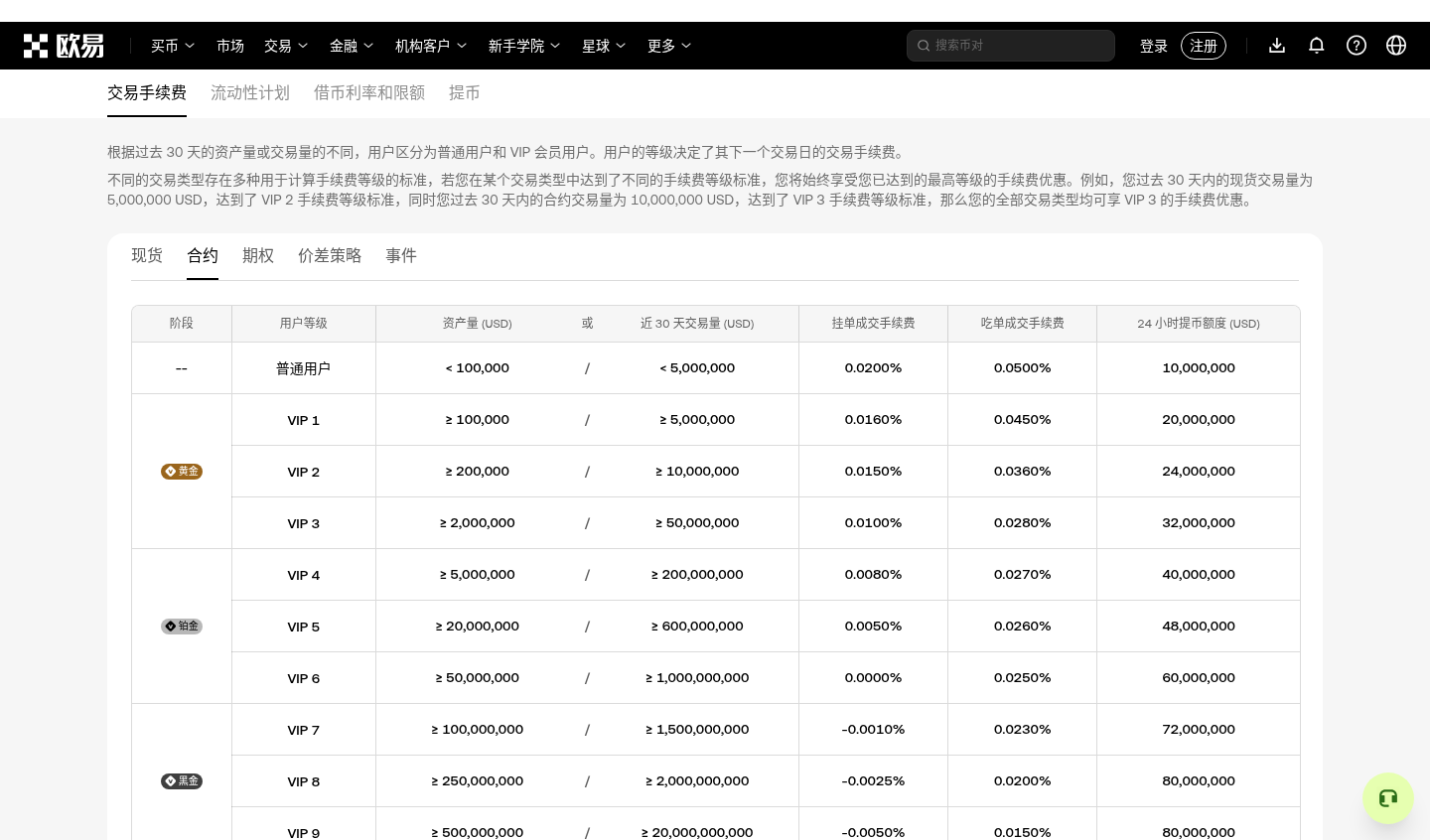Click the 注册 register button
This screenshot has height=840, width=1430.
pos(1204,46)
